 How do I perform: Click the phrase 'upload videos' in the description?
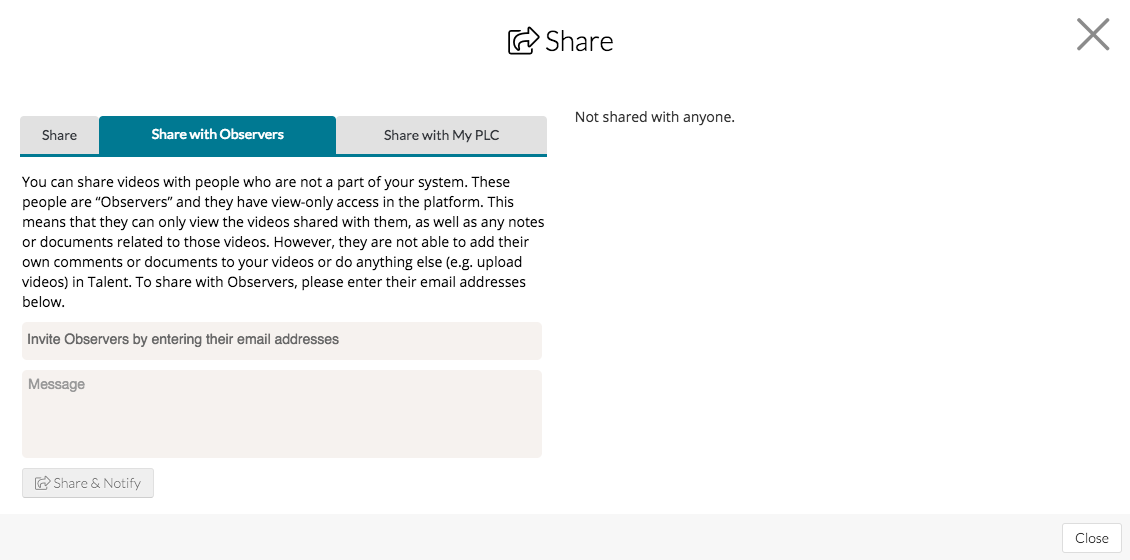pyautogui.click(x=490, y=262)
